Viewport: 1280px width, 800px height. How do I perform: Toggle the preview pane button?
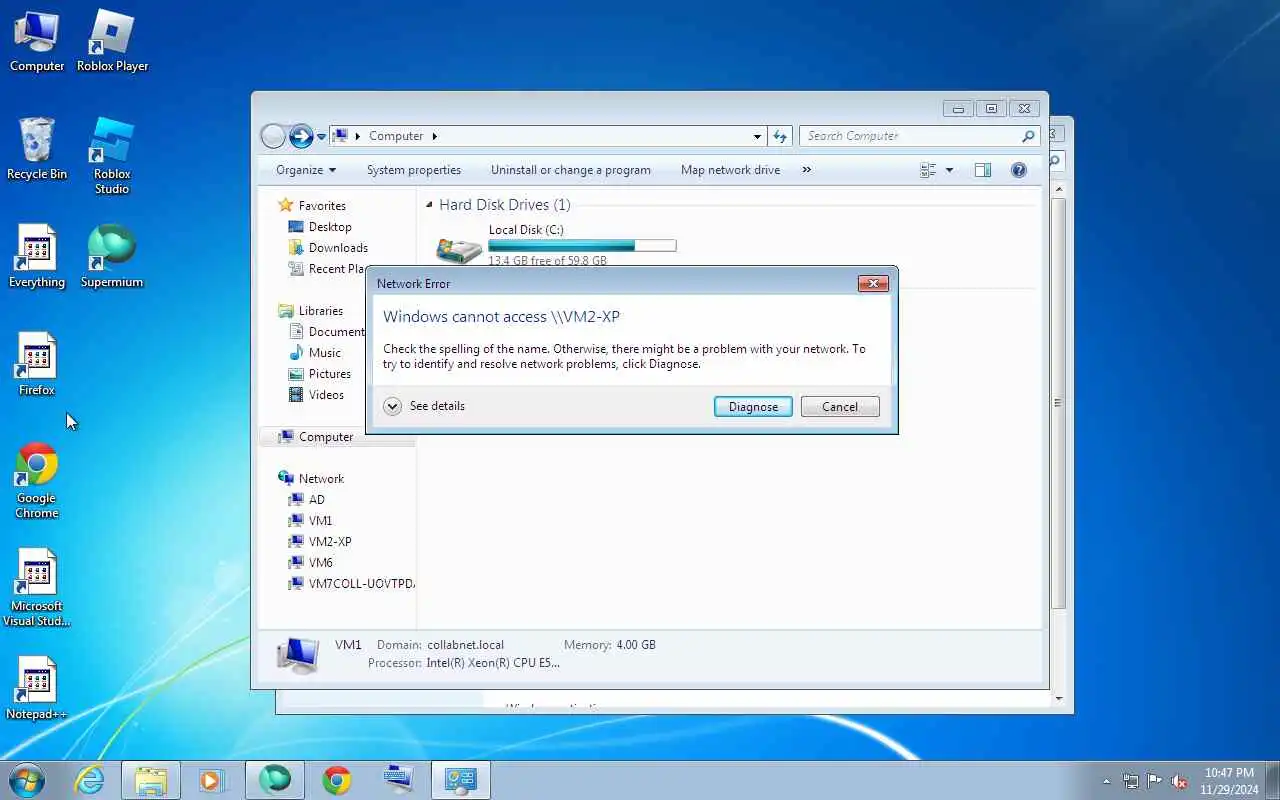pyautogui.click(x=983, y=170)
